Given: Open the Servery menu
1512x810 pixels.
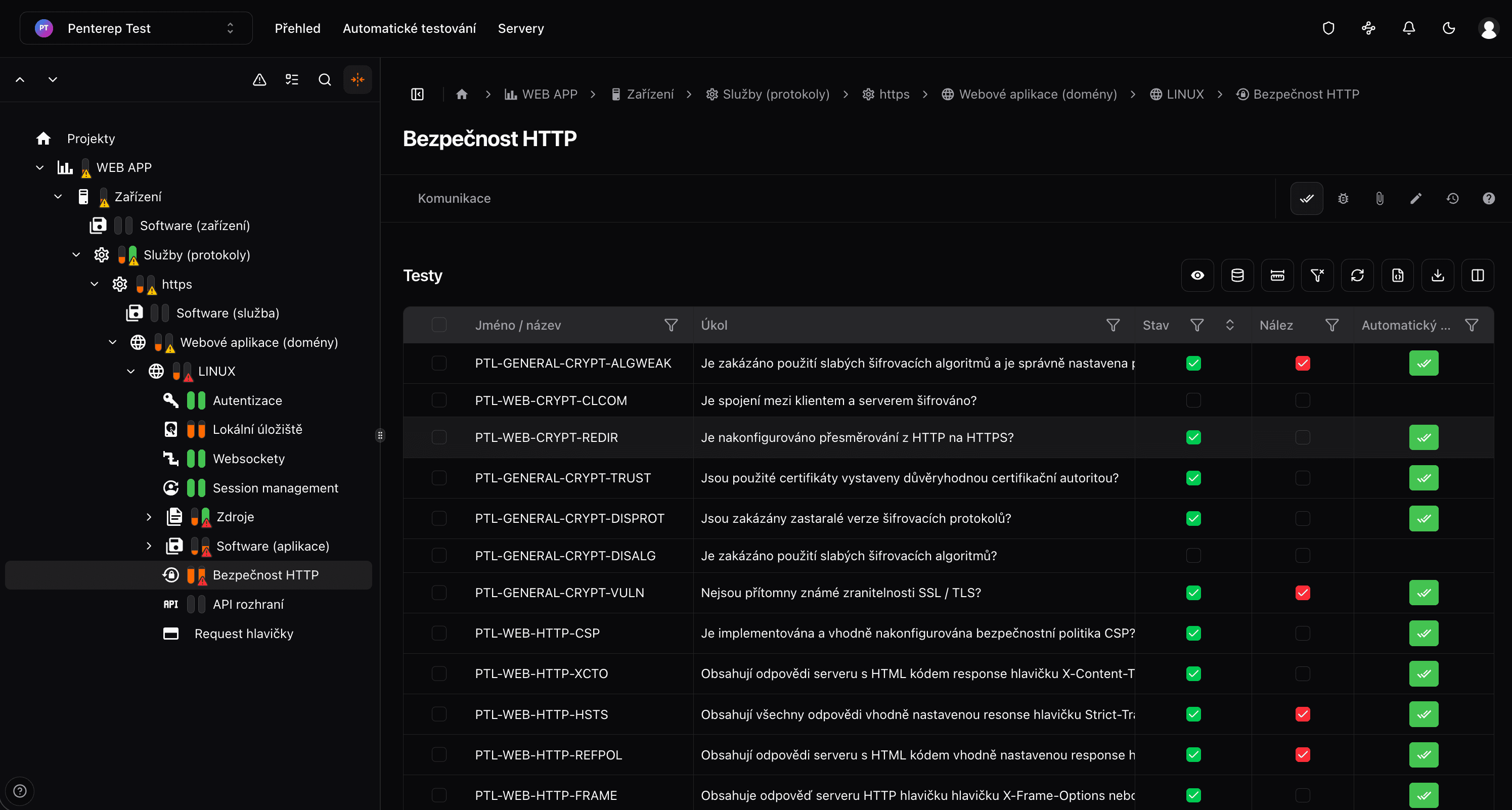Looking at the screenshot, I should [x=521, y=28].
